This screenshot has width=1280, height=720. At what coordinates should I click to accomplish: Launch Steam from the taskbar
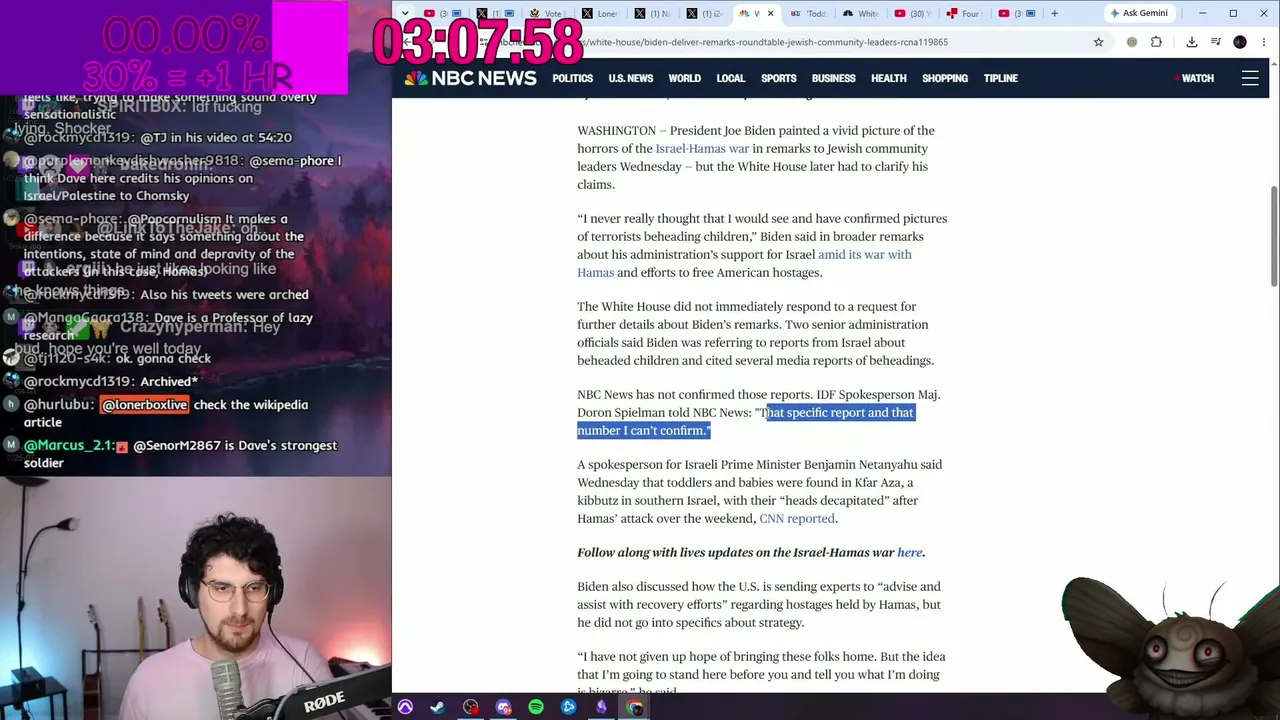click(437, 708)
